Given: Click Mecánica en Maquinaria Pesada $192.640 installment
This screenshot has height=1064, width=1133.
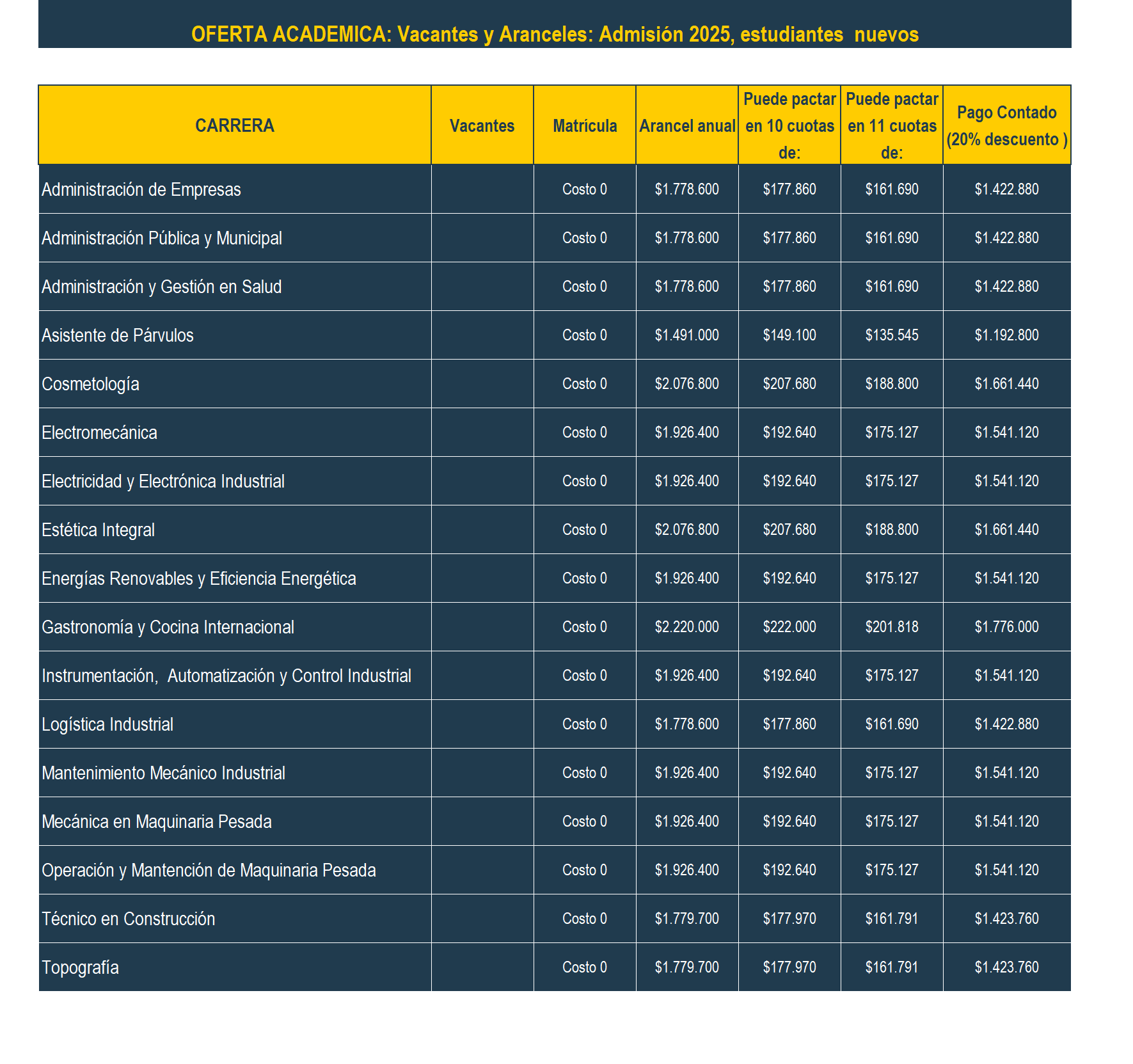Looking at the screenshot, I should tap(789, 822).
